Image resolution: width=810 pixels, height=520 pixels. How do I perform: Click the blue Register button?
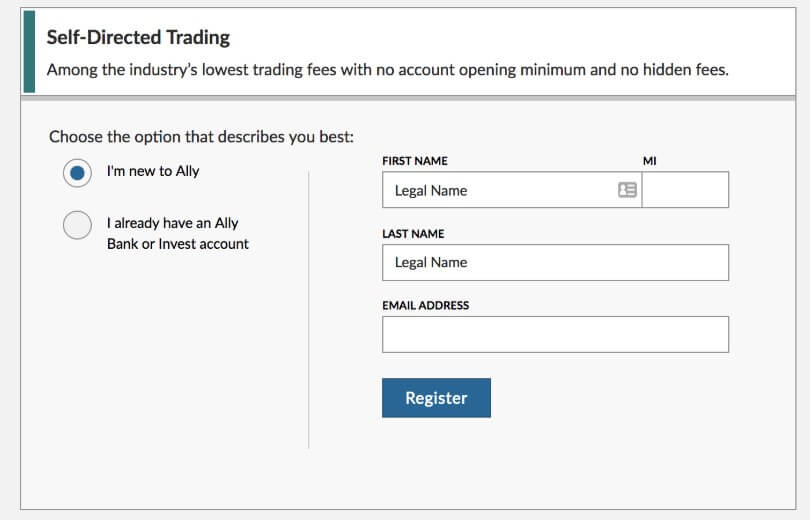[x=437, y=398]
